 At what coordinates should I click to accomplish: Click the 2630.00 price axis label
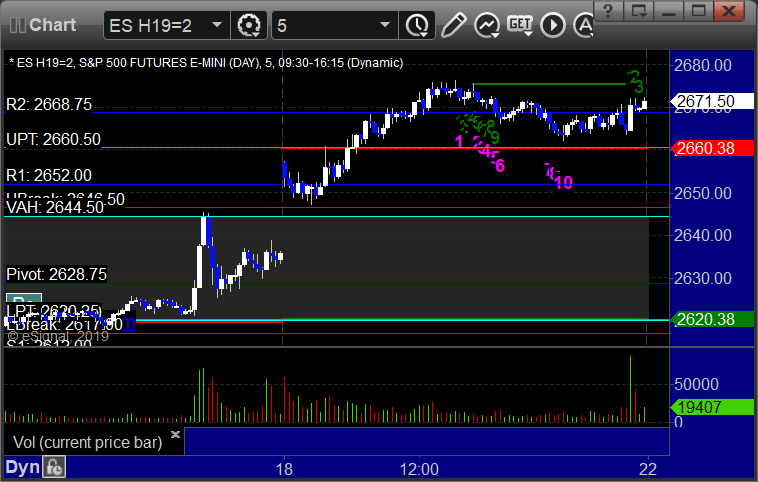pyautogui.click(x=703, y=278)
